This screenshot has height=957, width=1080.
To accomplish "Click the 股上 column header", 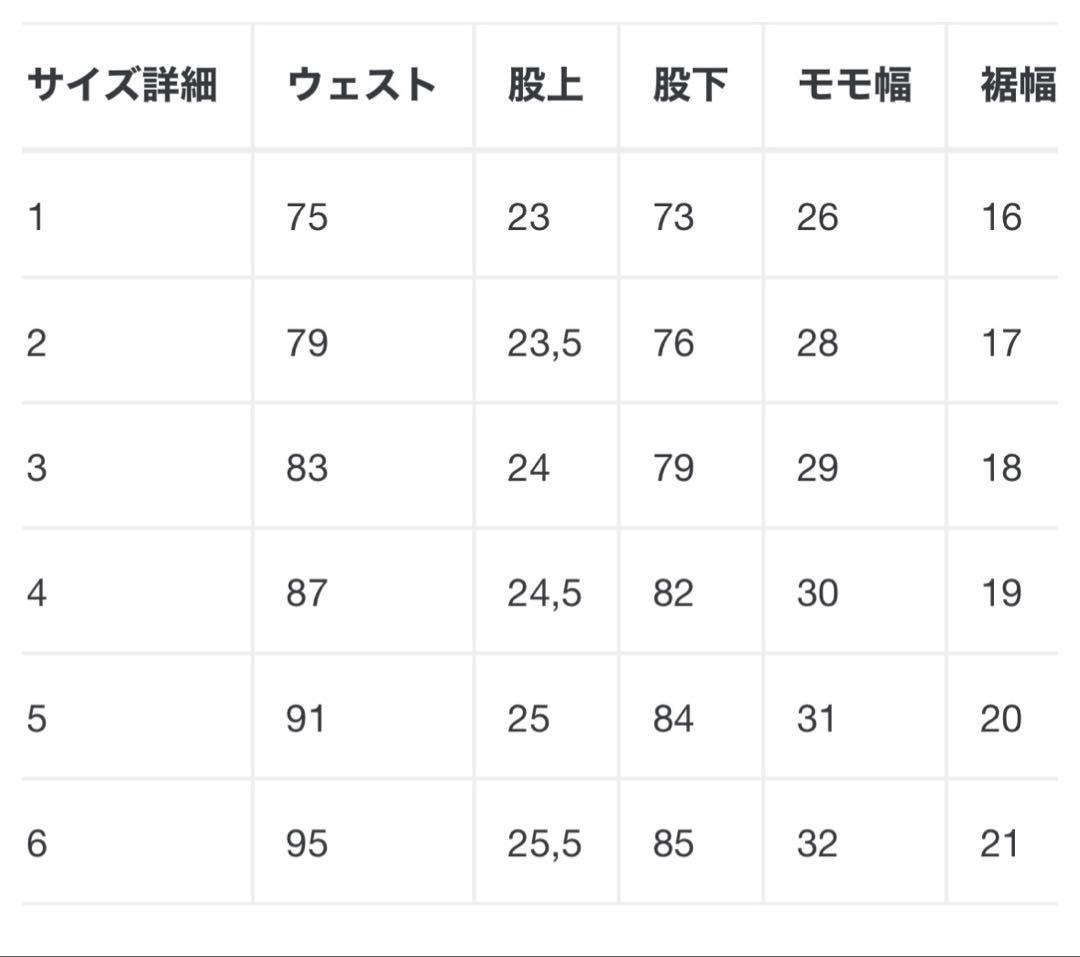I will click(545, 86).
